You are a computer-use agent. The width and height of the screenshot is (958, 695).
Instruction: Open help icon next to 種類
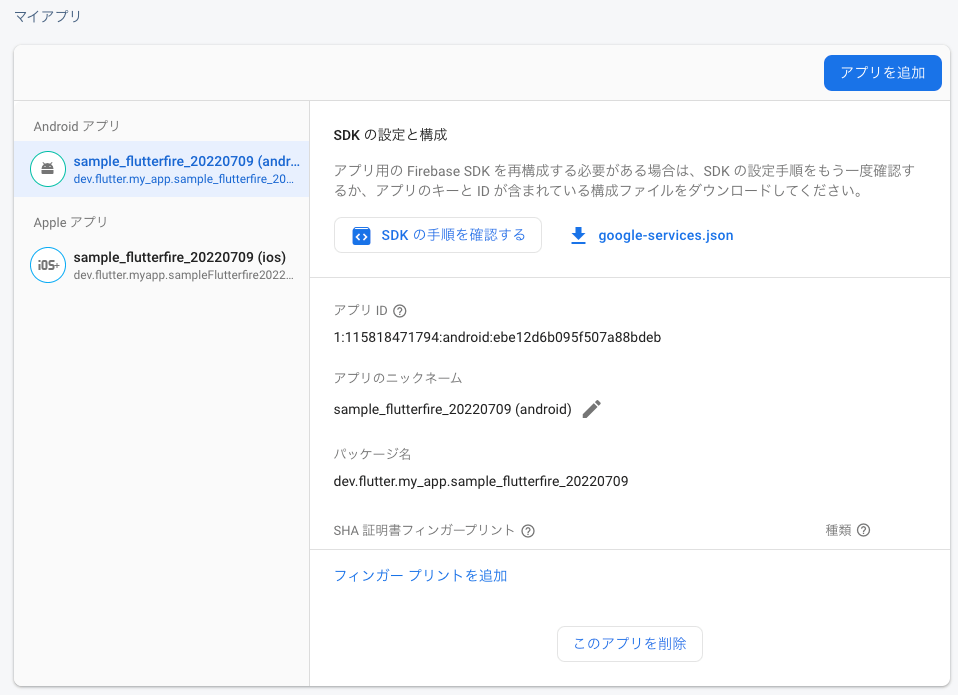point(863,530)
